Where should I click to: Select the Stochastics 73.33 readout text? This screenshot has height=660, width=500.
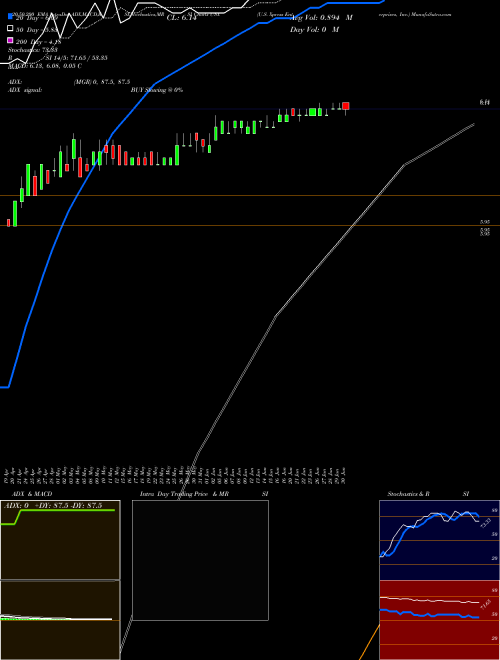32,50
